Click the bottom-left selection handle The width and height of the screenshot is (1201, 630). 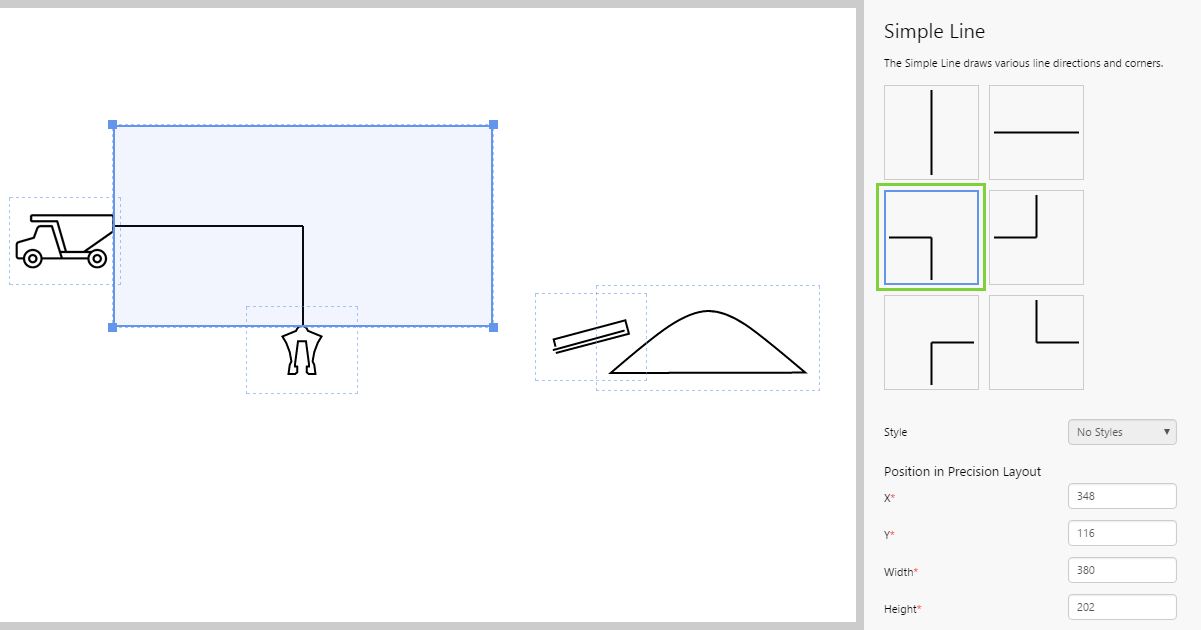tap(112, 327)
